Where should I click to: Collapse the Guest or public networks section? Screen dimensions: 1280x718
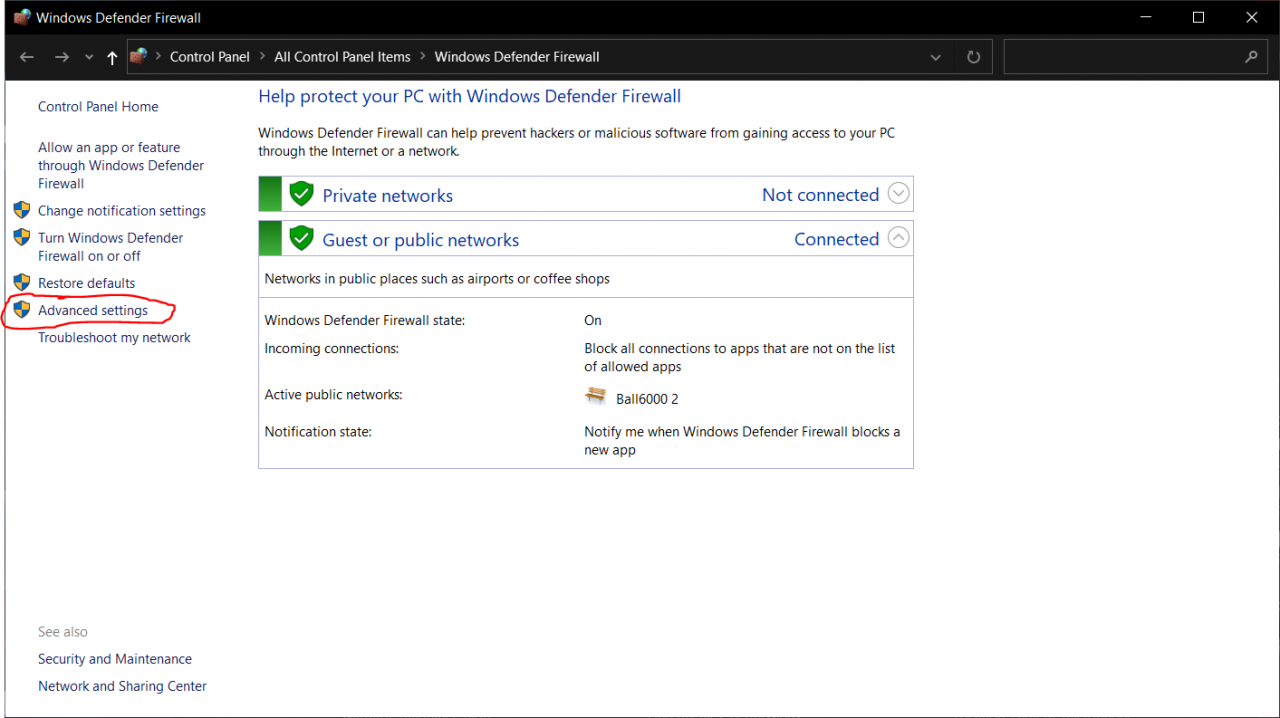[x=899, y=238]
